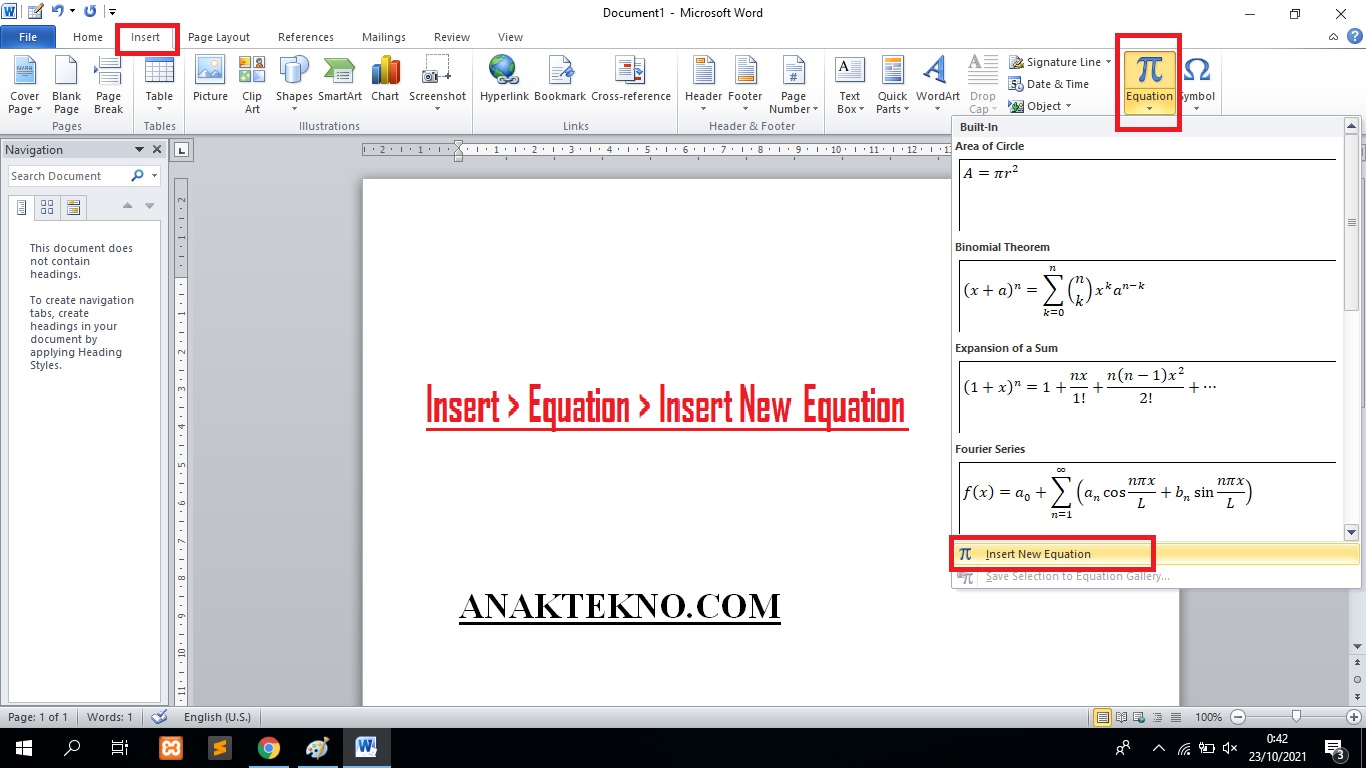
Task: Insert Date & Time
Action: (x=1048, y=84)
